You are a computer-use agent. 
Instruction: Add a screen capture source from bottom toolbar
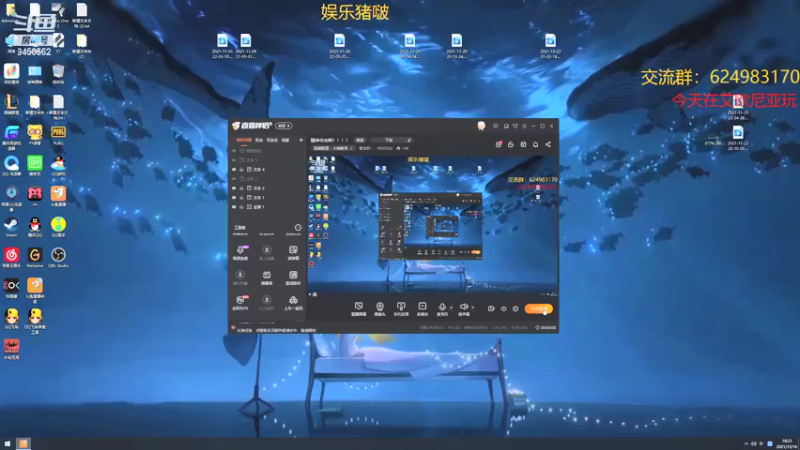coord(359,309)
